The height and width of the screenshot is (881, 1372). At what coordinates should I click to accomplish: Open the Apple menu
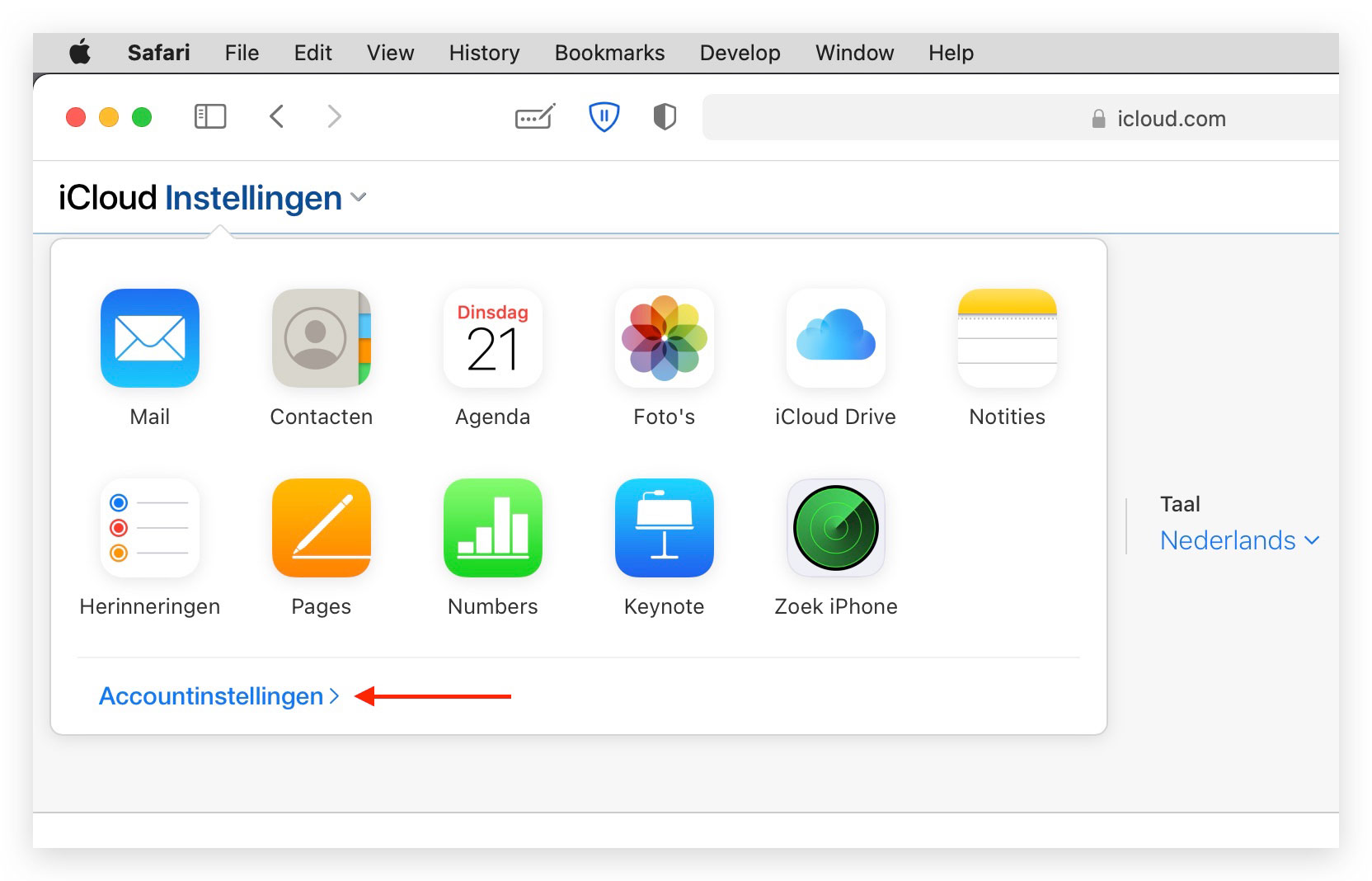pyautogui.click(x=80, y=53)
